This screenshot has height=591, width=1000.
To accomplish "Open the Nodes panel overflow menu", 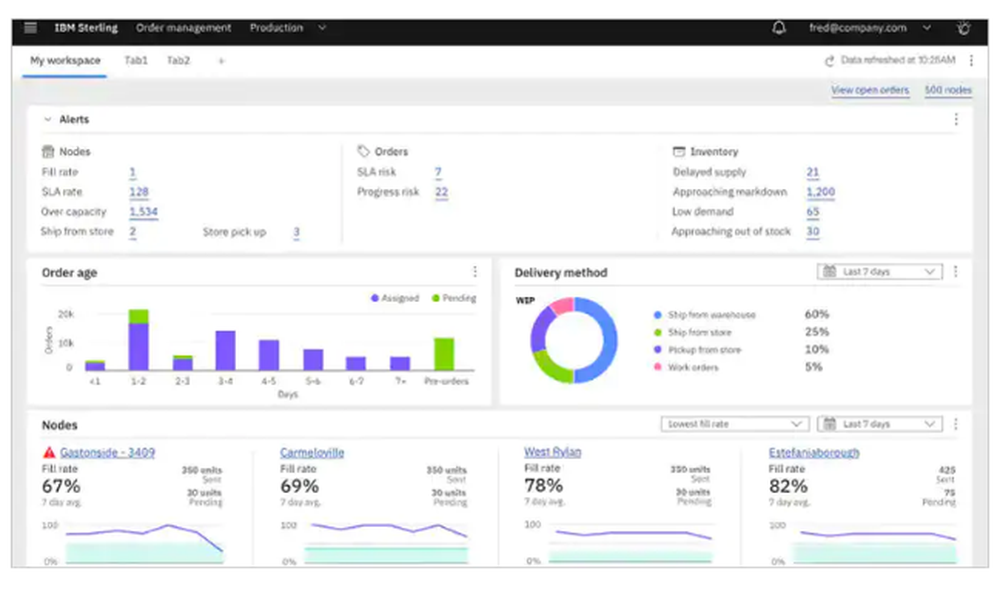I will [955, 424].
